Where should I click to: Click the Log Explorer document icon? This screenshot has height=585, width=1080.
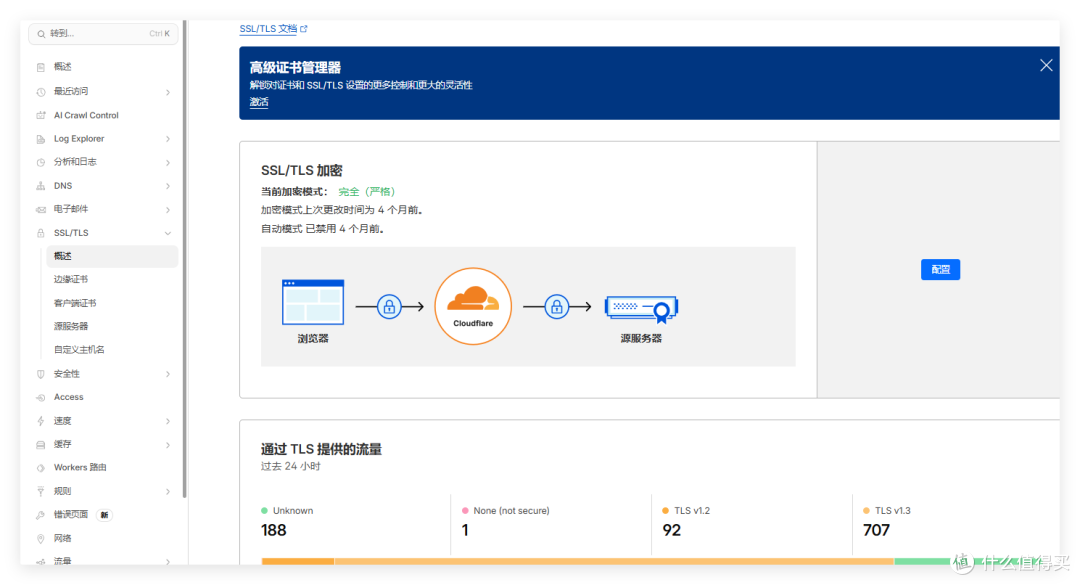[41, 139]
